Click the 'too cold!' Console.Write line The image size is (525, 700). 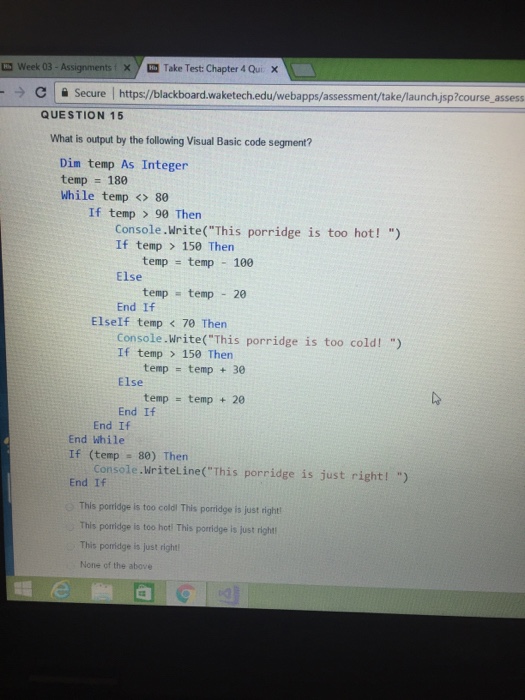pos(259,341)
